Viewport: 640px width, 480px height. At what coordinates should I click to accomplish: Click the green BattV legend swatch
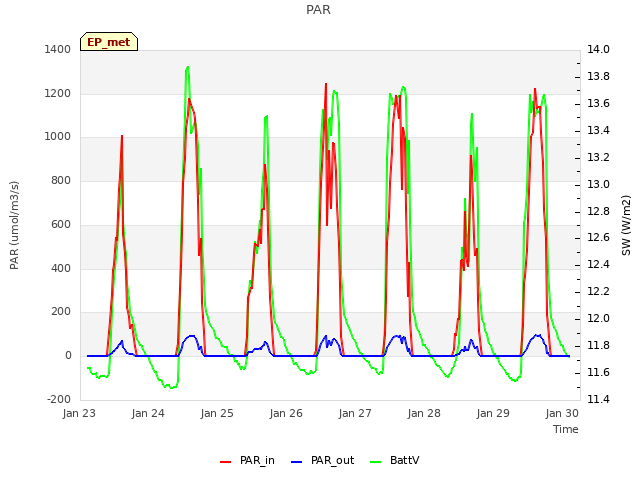coord(376,462)
